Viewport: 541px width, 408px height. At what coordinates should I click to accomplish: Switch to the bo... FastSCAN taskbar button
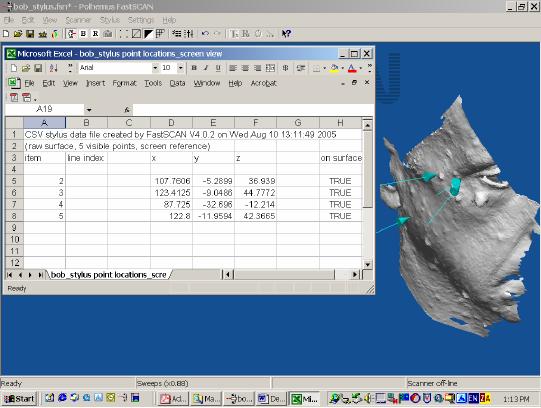pos(239,399)
